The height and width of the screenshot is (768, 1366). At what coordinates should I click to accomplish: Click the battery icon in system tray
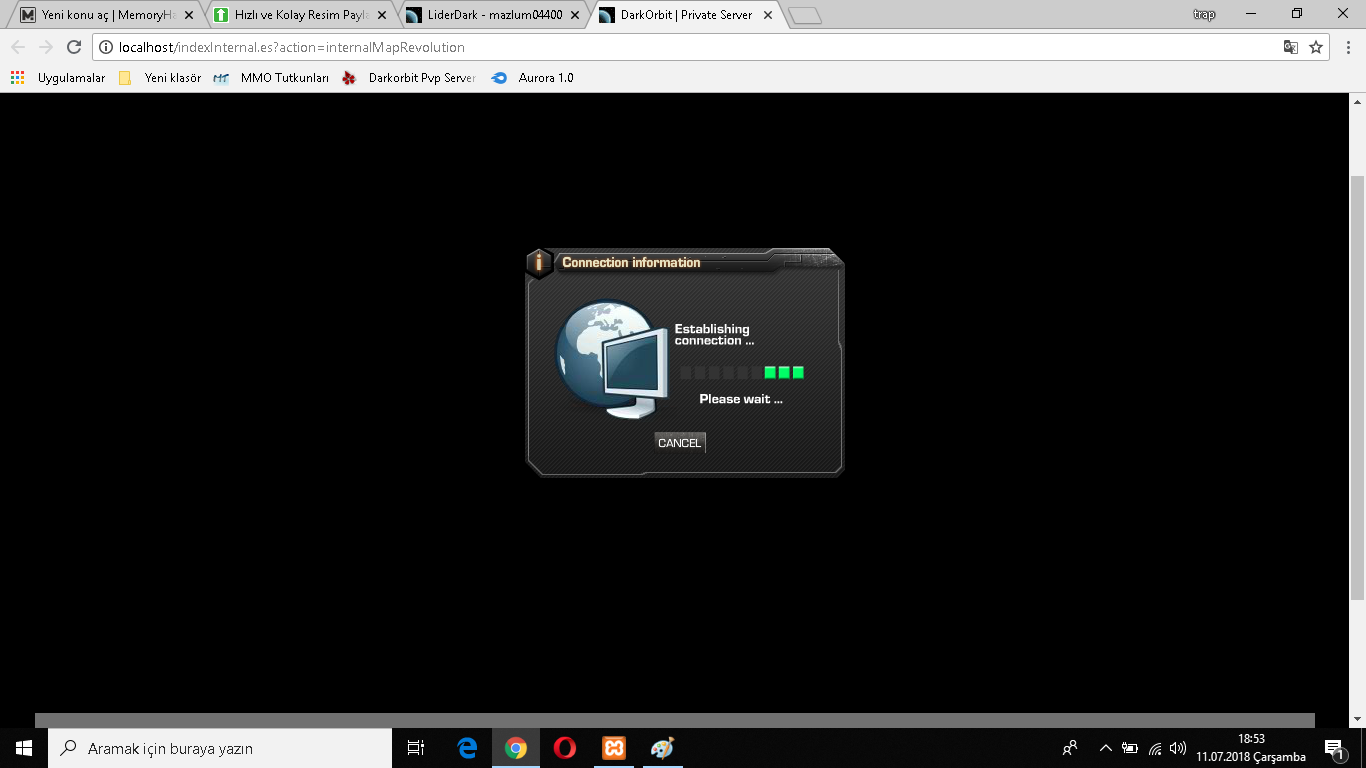tap(1130, 748)
